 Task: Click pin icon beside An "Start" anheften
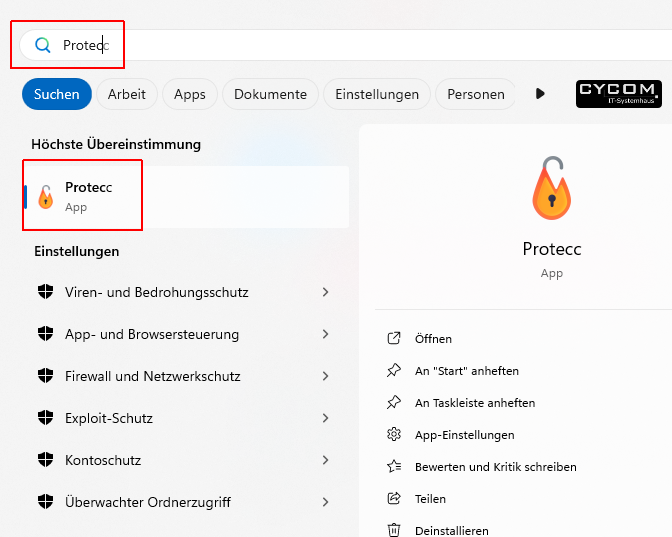[394, 370]
